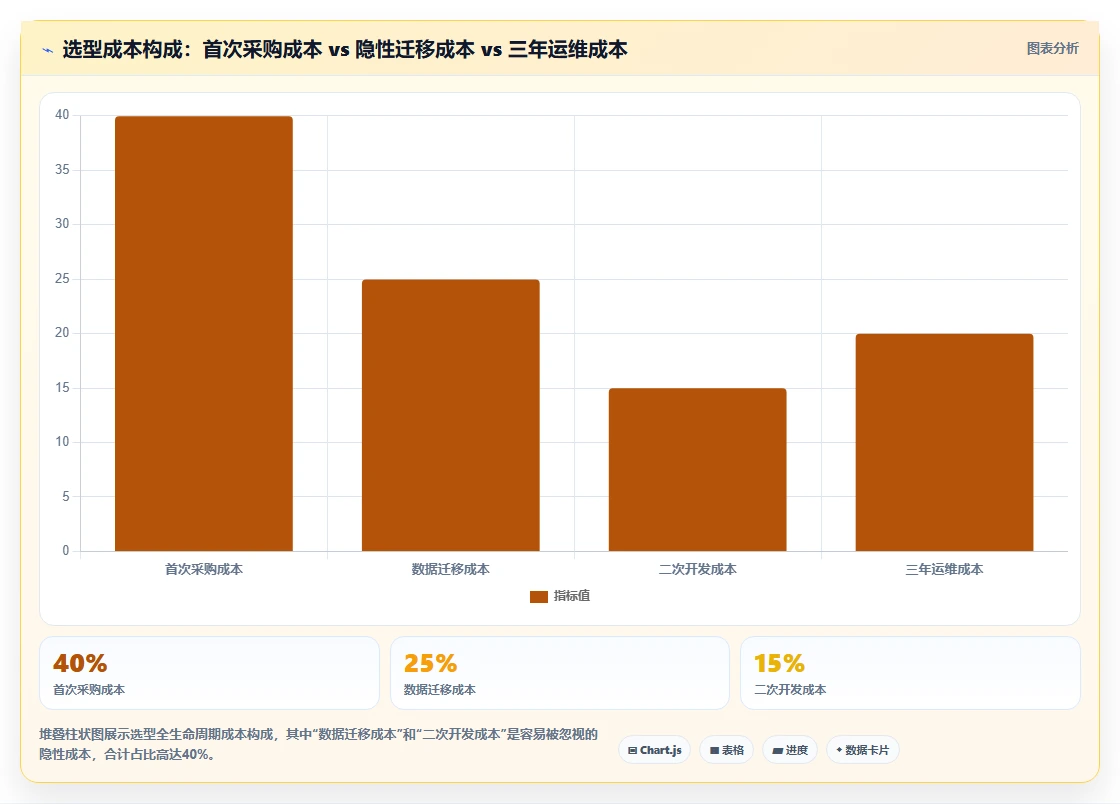Click the y-axis value 25
This screenshot has width=1120, height=804.
point(62,278)
